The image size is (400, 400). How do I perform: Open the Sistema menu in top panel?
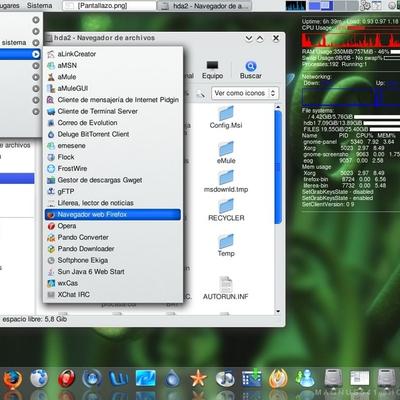click(x=39, y=5)
